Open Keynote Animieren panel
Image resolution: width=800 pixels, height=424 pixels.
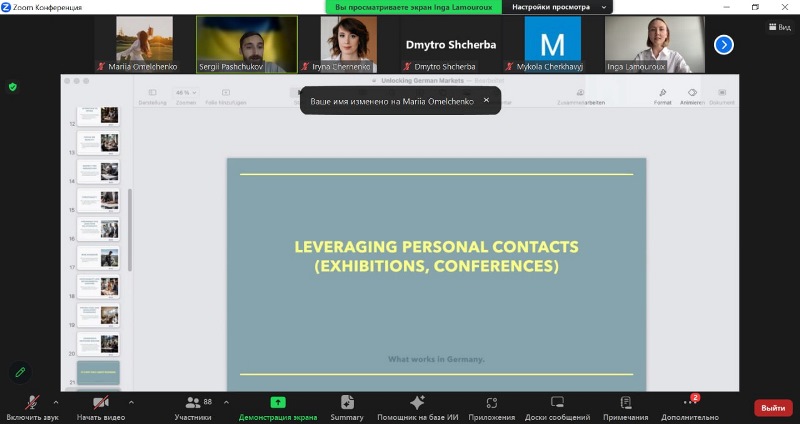(x=692, y=96)
